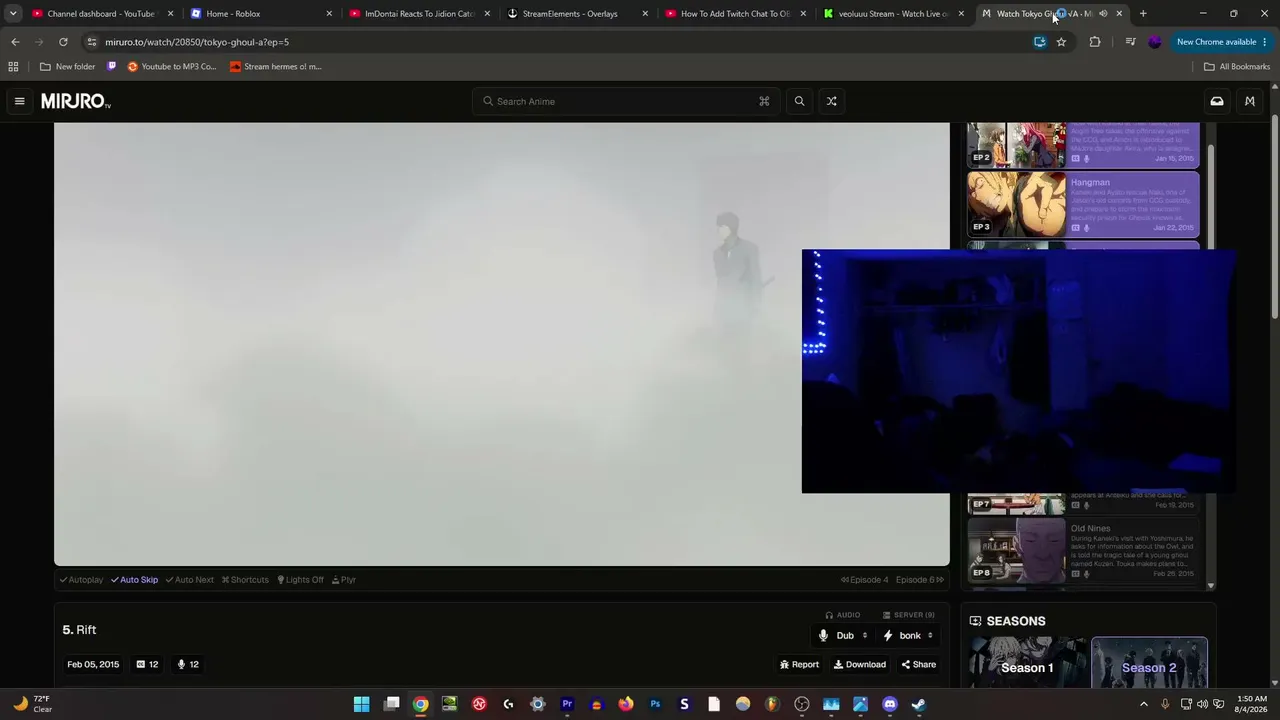Select Season 1 thumbnail
The image size is (1280, 720).
(x=1027, y=663)
